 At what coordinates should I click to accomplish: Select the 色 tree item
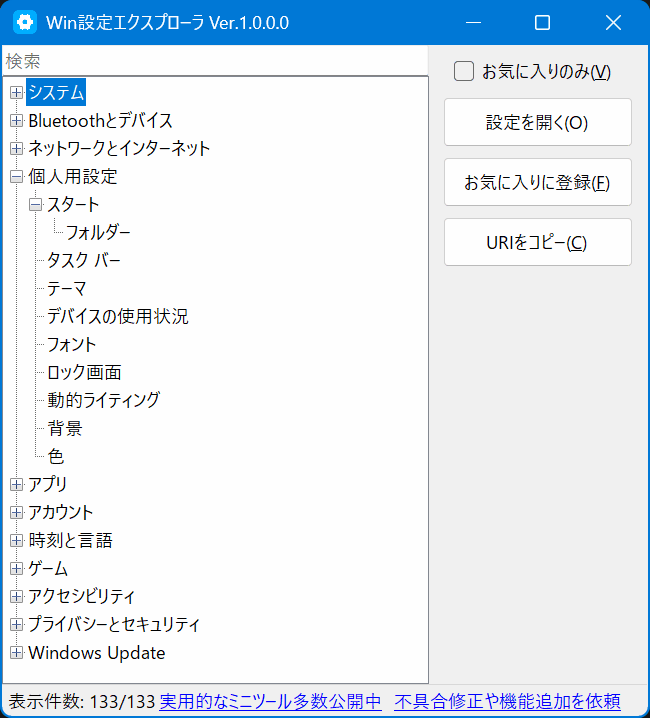tap(55, 457)
